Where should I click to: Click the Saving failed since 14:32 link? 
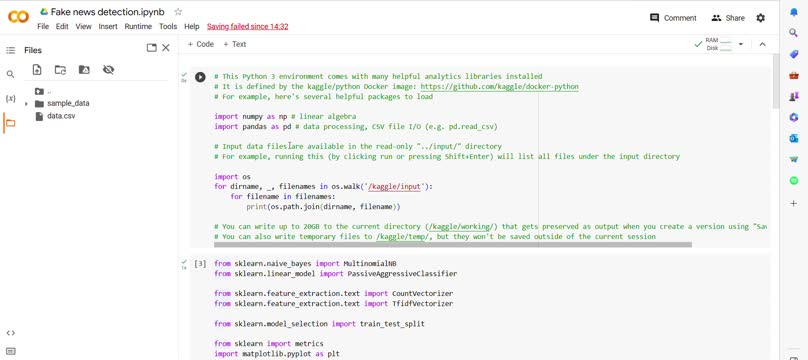coord(247,26)
